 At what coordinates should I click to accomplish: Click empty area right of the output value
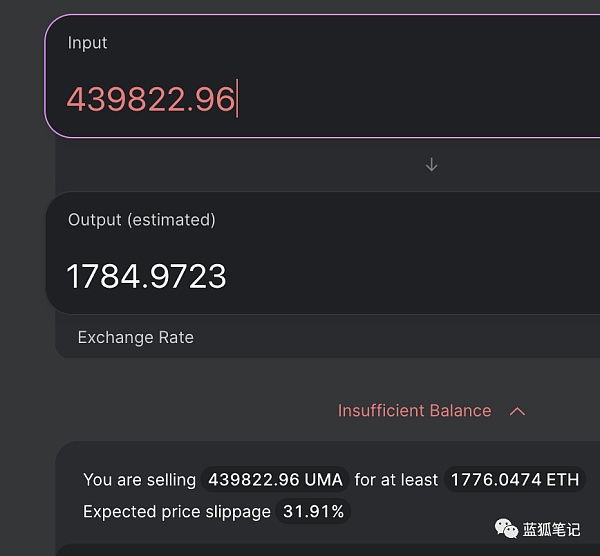420,276
